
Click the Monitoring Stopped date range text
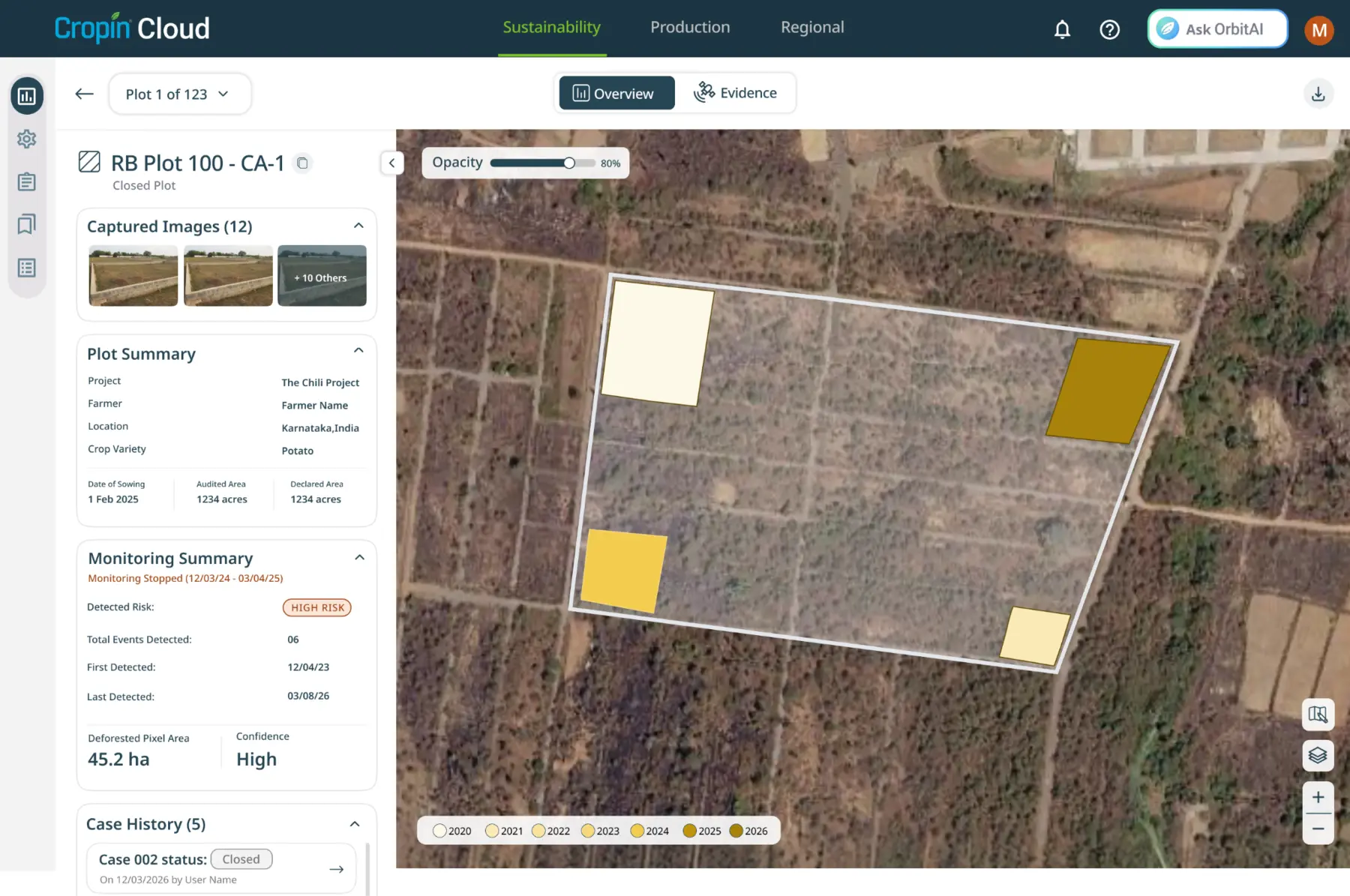coord(185,578)
